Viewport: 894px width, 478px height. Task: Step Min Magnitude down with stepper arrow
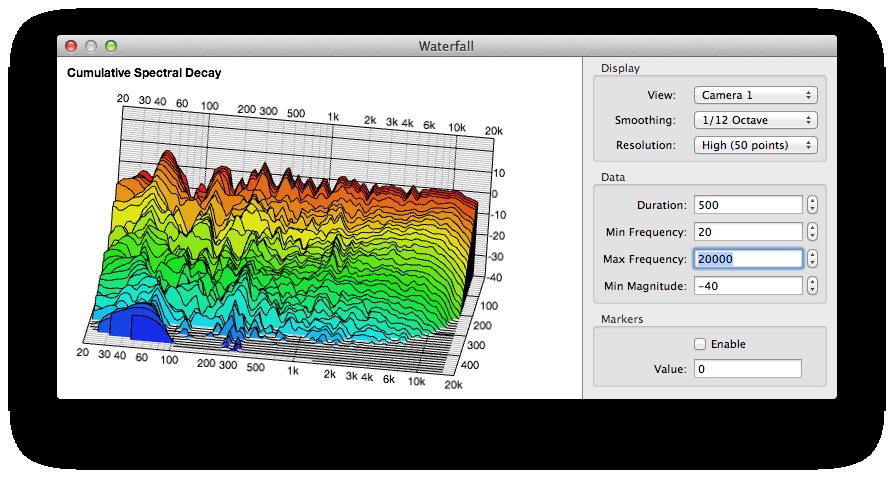[812, 291]
